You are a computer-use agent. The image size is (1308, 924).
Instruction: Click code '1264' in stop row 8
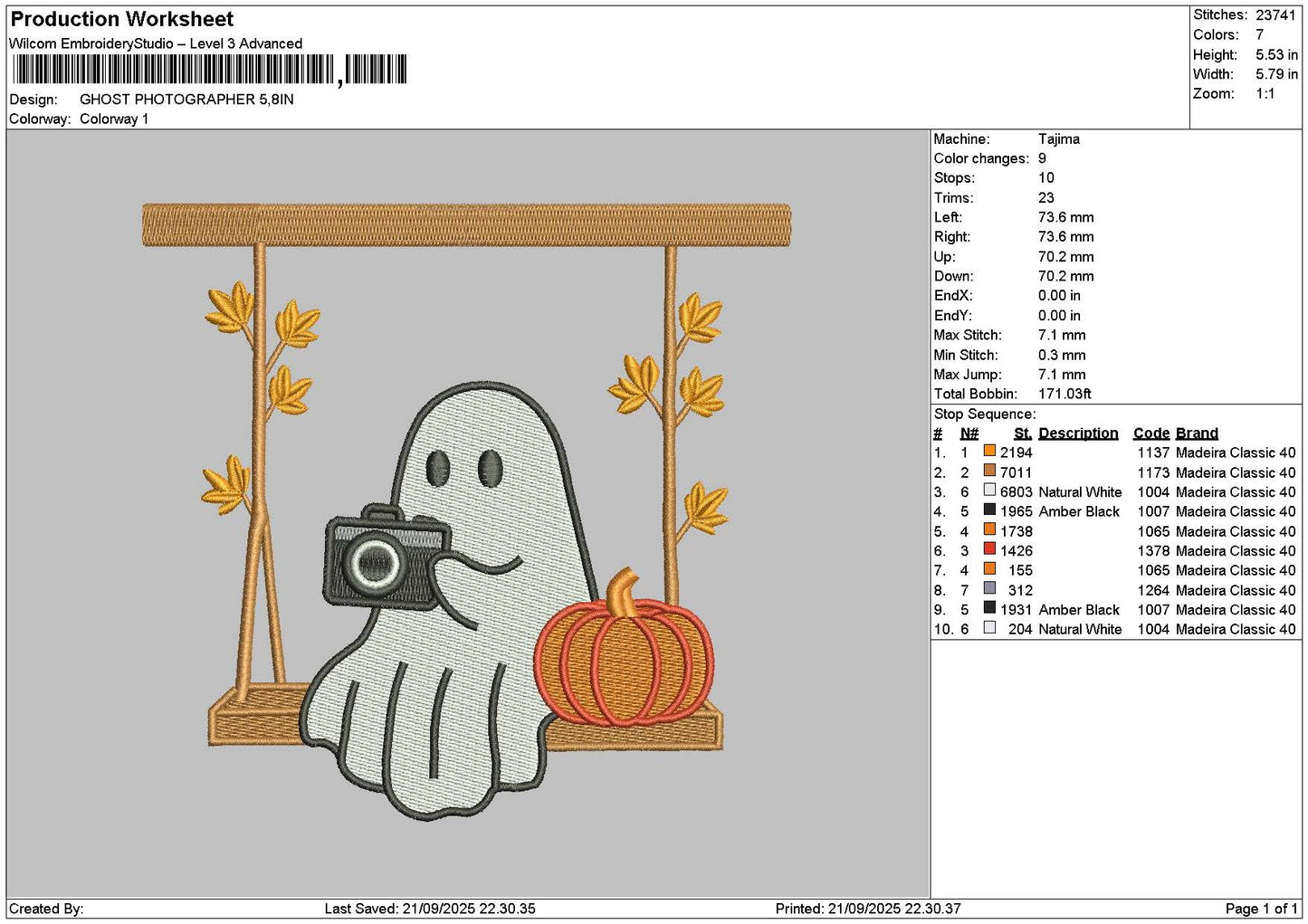[x=1154, y=590]
